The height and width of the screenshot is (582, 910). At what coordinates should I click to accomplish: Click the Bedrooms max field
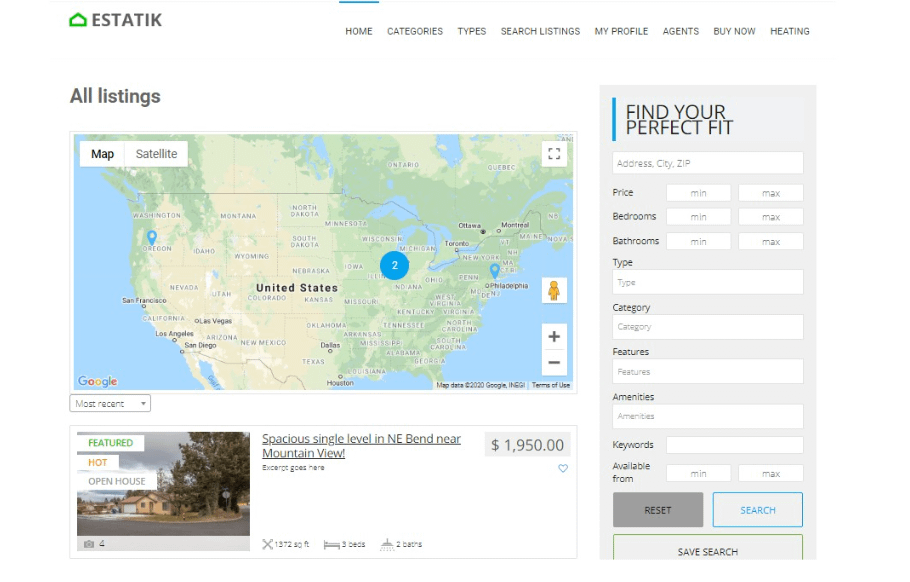771,217
